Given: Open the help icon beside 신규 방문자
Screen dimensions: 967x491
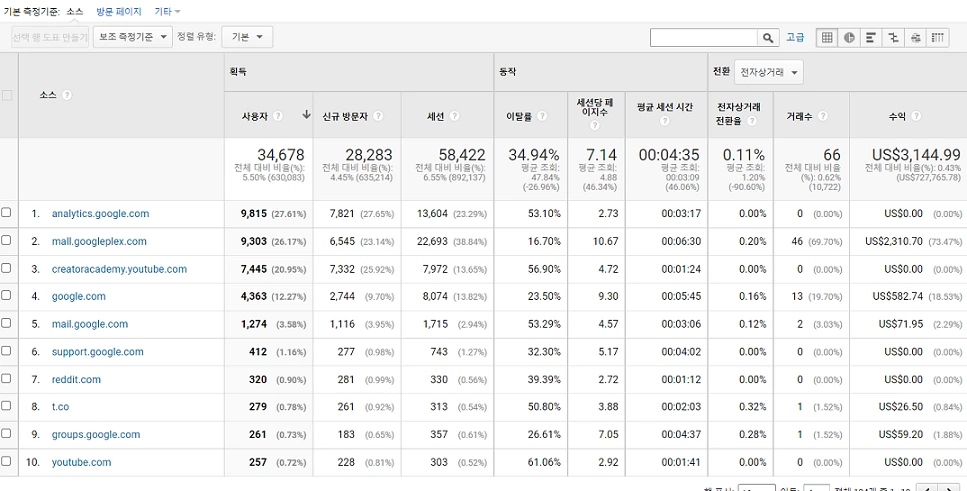Looking at the screenshot, I should pyautogui.click(x=378, y=116).
